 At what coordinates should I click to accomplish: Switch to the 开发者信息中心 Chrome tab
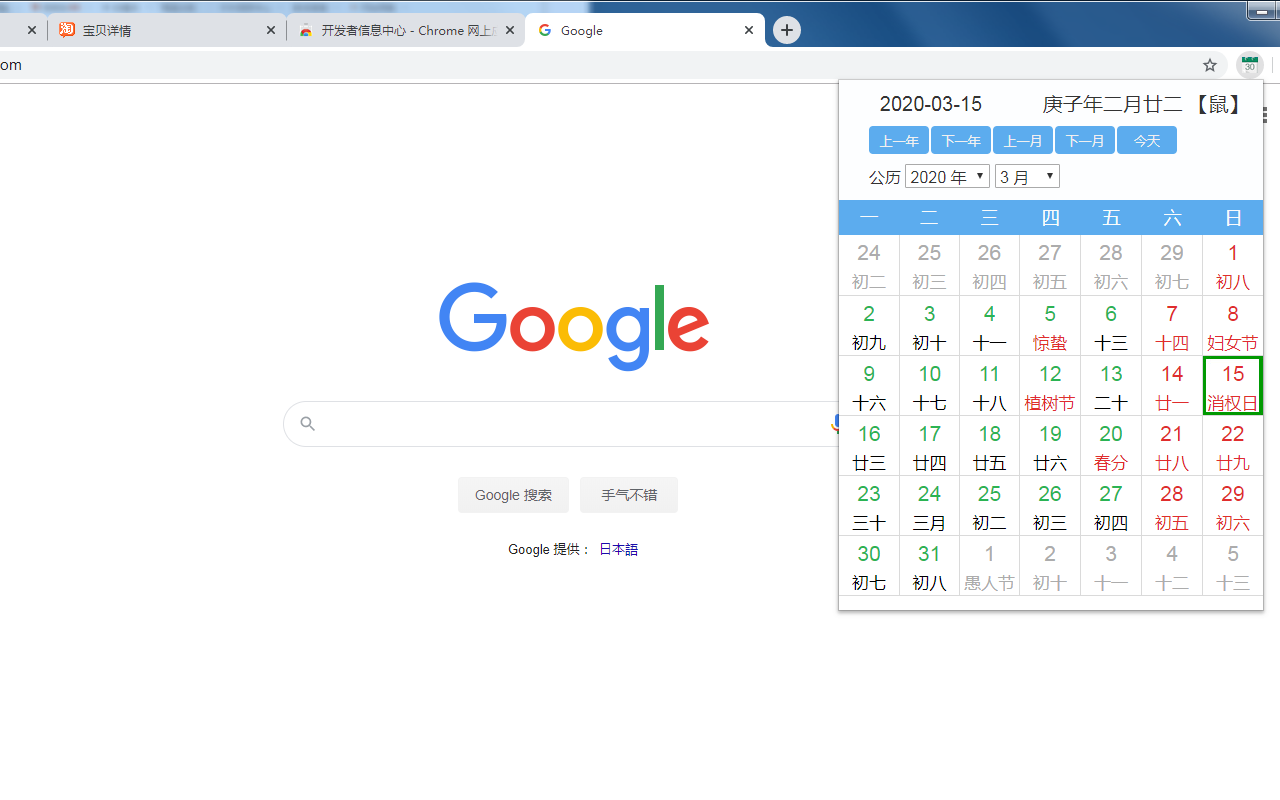point(405,30)
